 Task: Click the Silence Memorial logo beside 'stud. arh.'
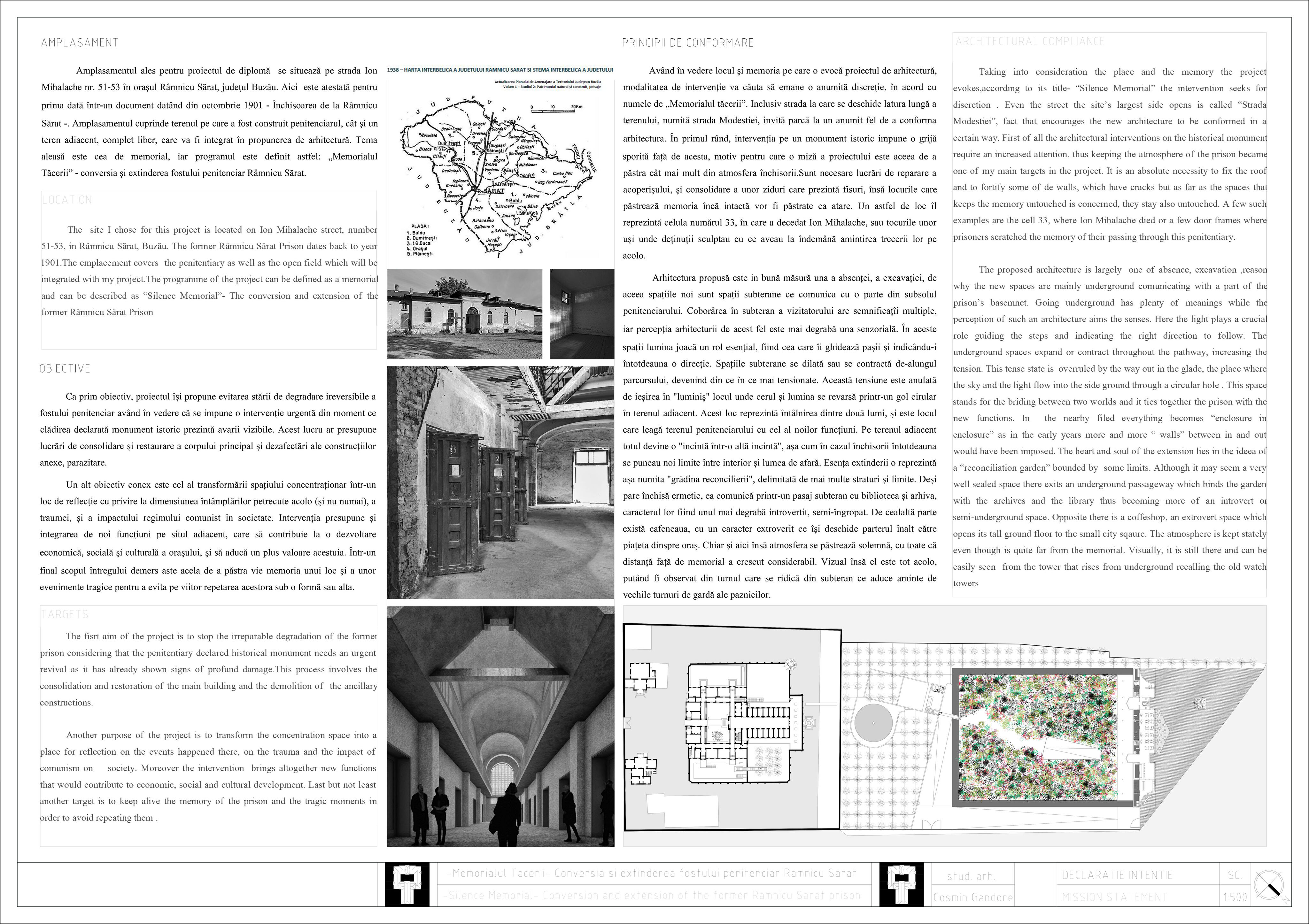coord(901,885)
